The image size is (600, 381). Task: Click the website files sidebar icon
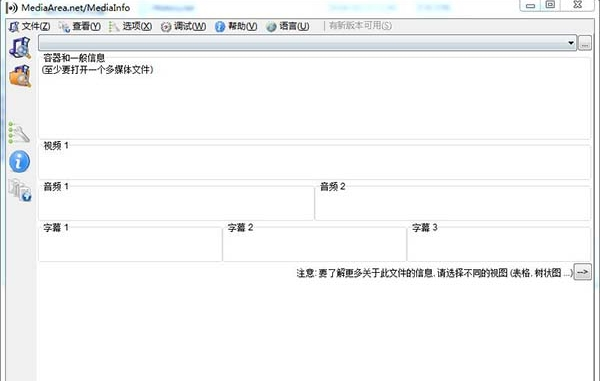[20, 190]
